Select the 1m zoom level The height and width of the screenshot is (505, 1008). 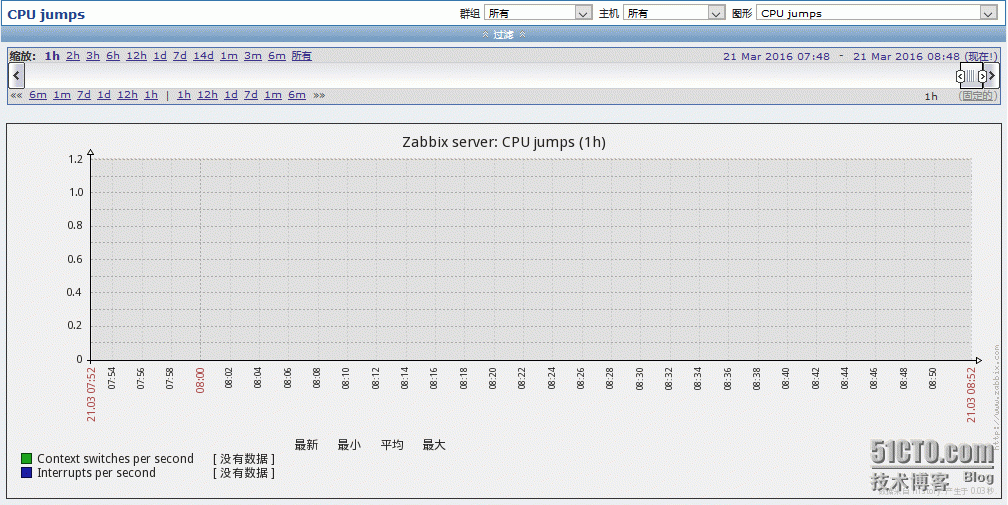[x=229, y=56]
